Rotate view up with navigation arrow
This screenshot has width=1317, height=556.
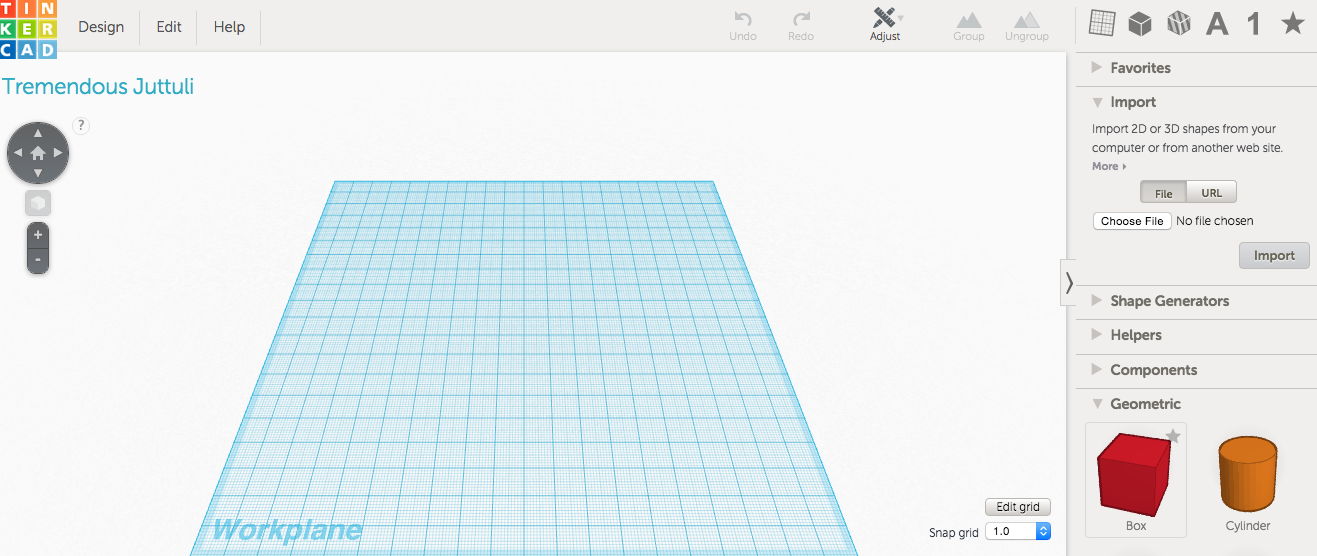(x=38, y=132)
